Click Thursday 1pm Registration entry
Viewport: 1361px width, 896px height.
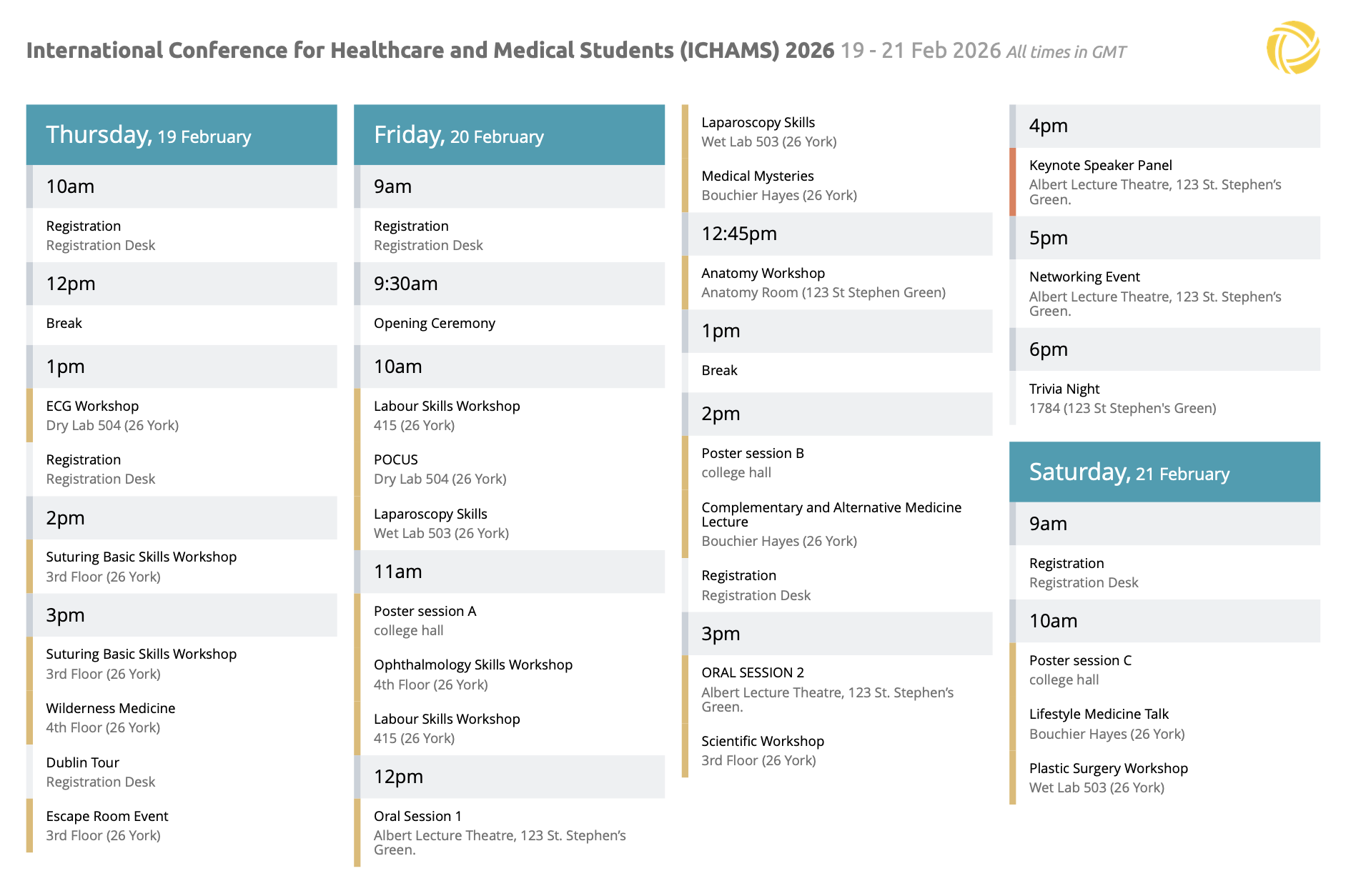click(x=182, y=469)
